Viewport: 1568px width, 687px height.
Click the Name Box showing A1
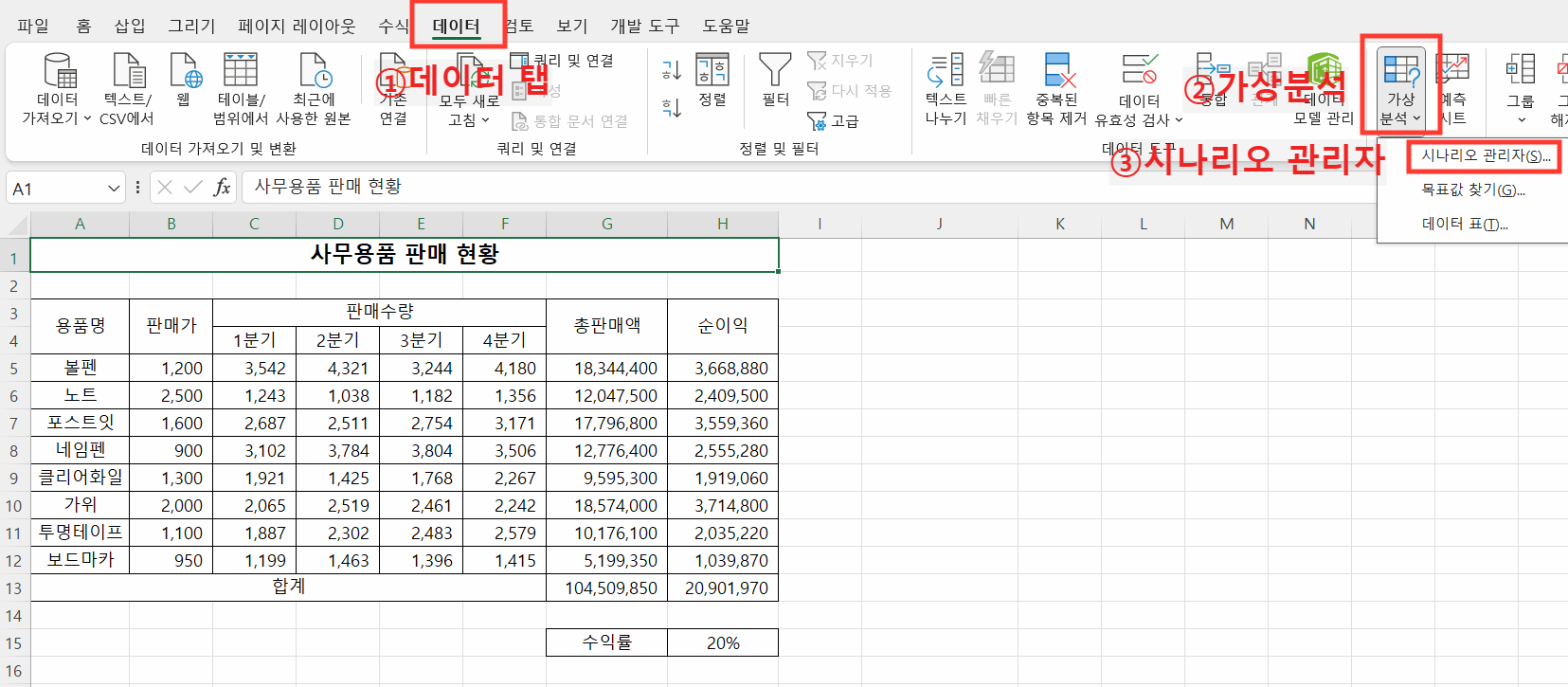pyautogui.click(x=57, y=189)
